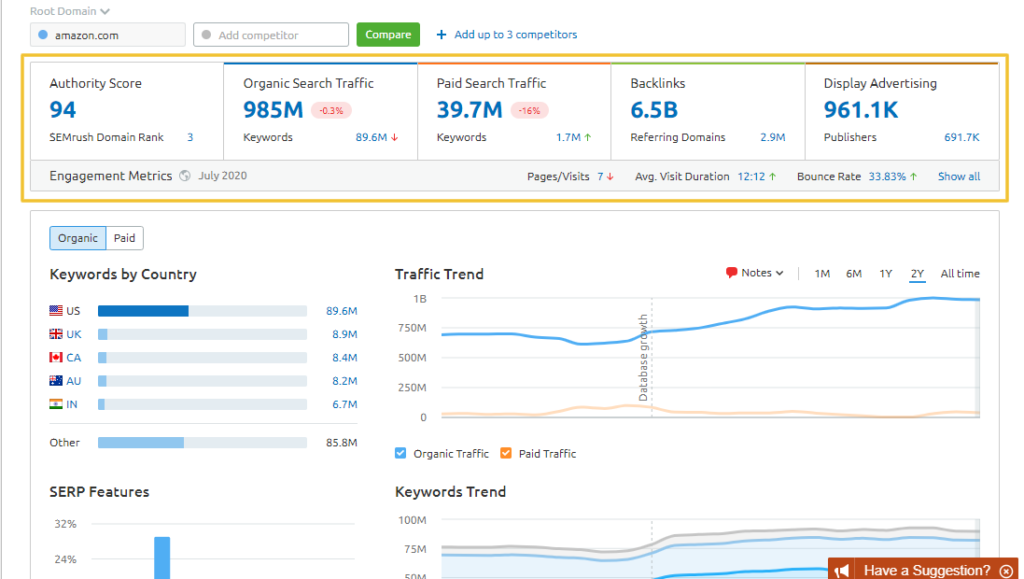Click the Bounce Rate value 33.83%

click(888, 176)
